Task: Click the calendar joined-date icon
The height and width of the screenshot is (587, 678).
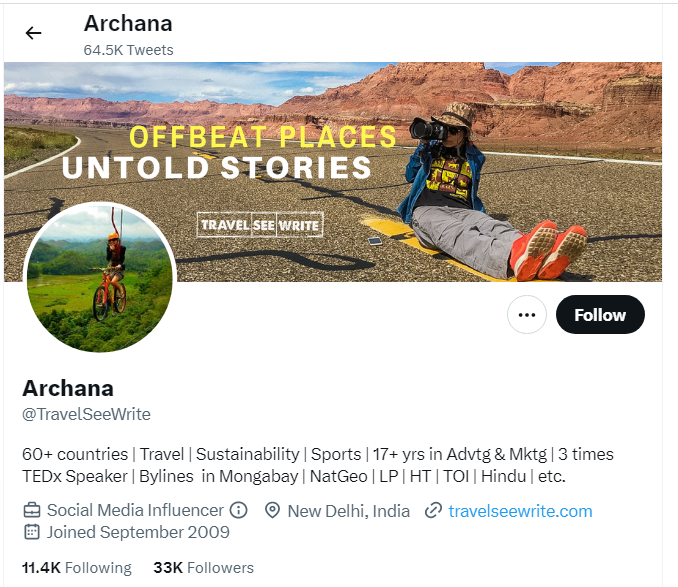Action: point(32,532)
